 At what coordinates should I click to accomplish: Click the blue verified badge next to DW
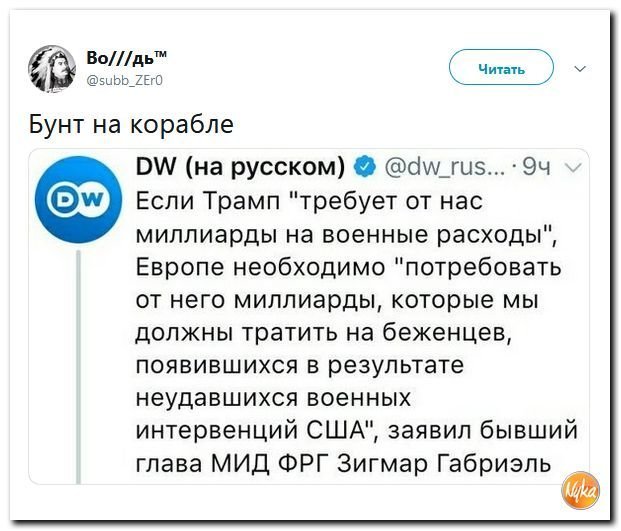(x=364, y=167)
